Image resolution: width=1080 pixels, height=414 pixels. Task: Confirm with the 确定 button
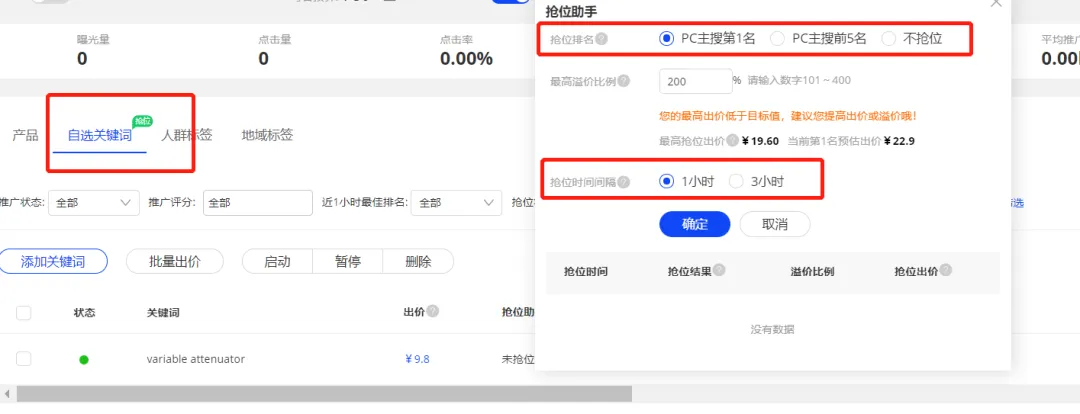[x=694, y=224]
